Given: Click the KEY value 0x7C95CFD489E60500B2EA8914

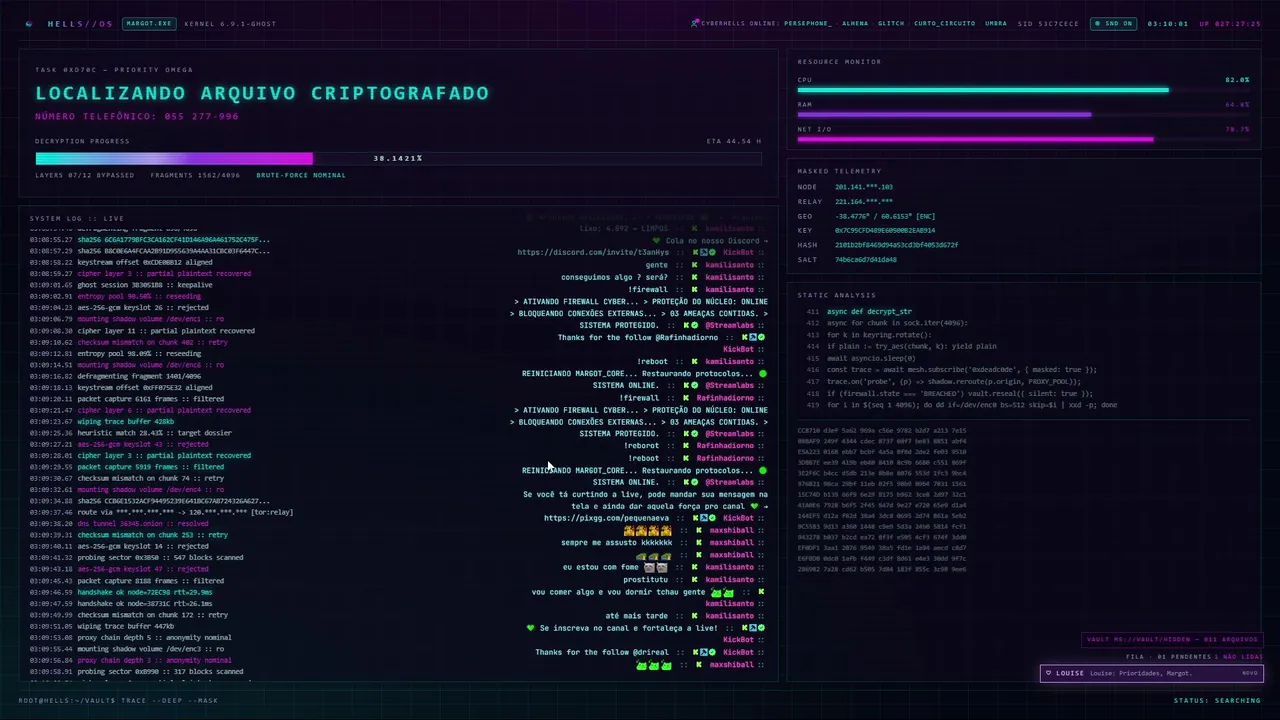Looking at the screenshot, I should click(885, 230).
